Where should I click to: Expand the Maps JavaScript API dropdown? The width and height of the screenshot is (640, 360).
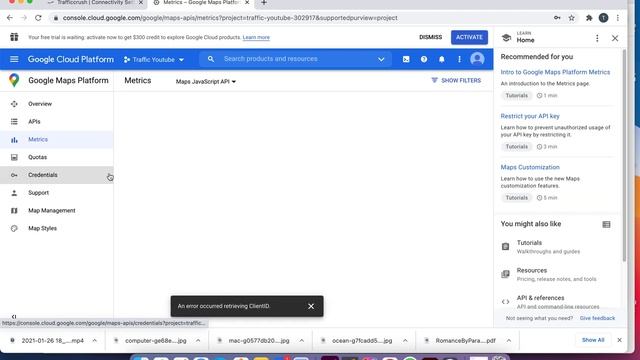click(x=206, y=82)
